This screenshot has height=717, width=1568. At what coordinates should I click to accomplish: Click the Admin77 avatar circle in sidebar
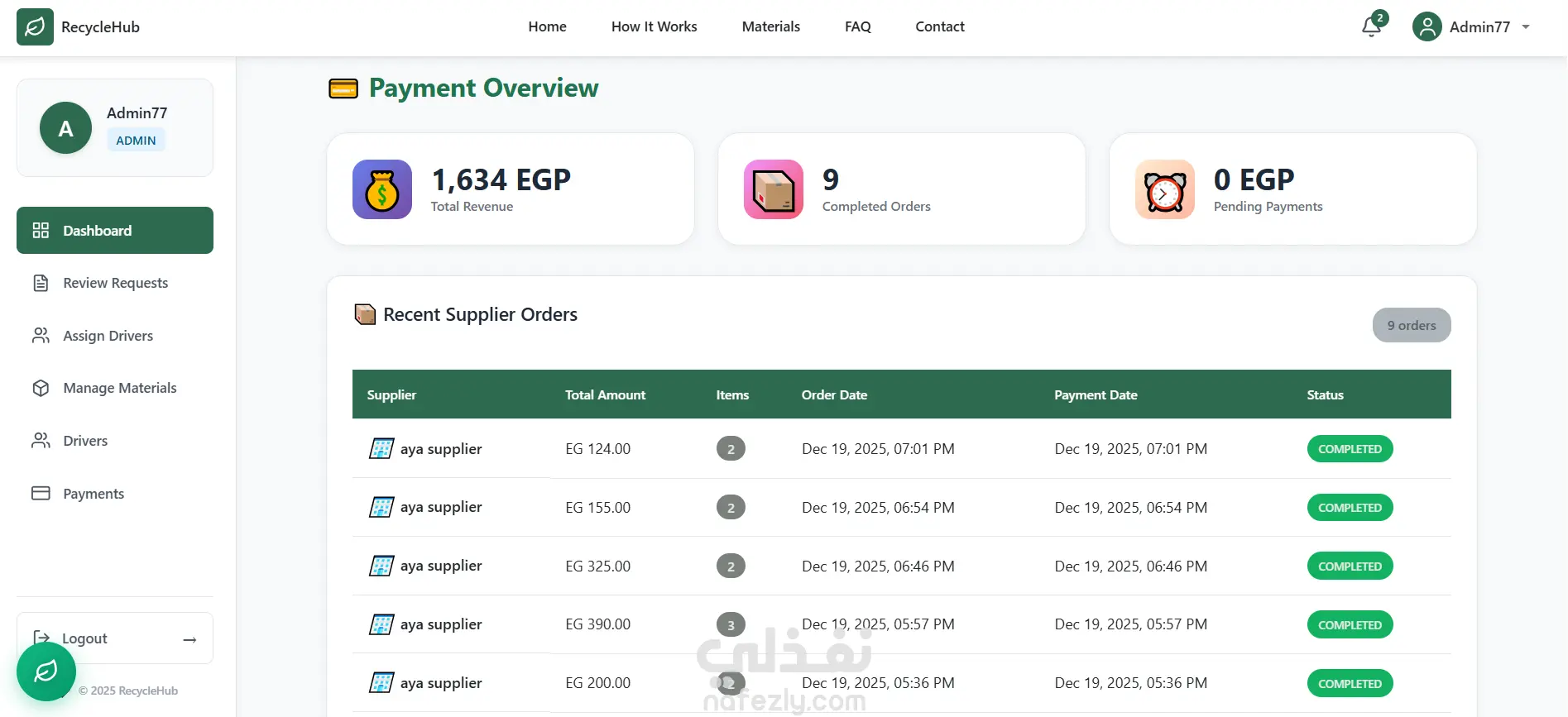[65, 128]
